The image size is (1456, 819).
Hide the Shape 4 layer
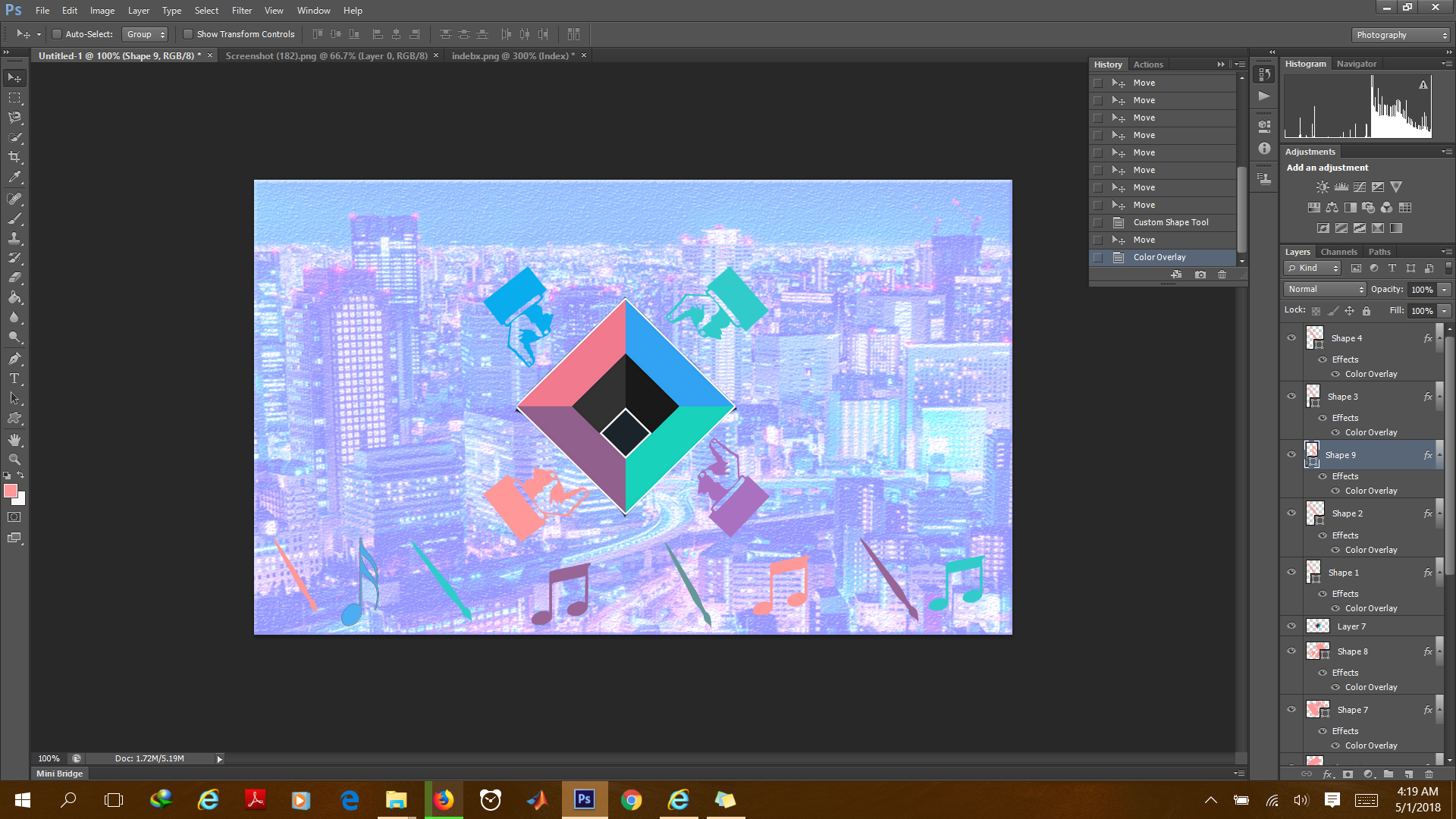click(1292, 337)
